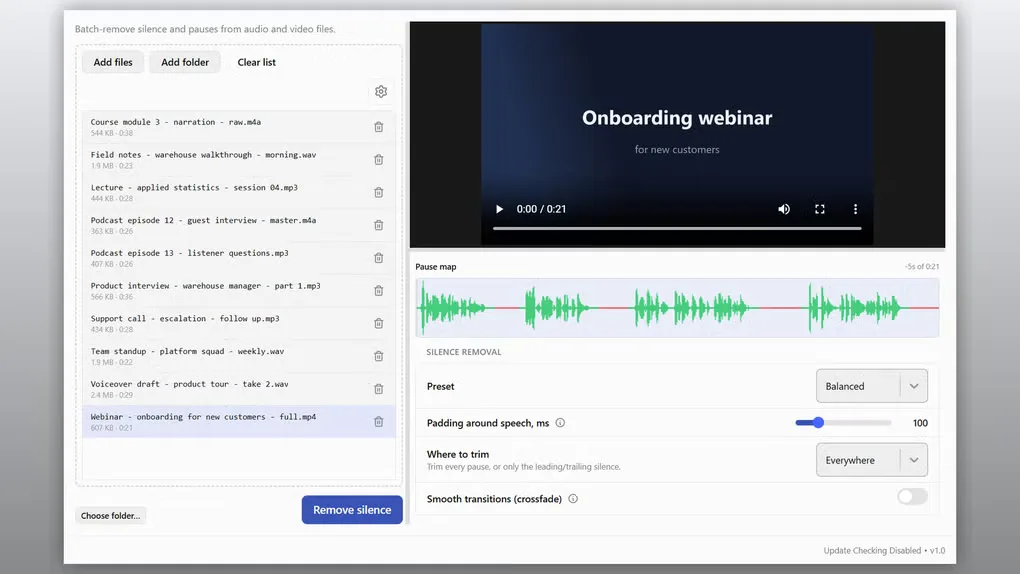1020x574 pixels.
Task: Remove Podcast episode 13 listener questions file
Action: 379,258
